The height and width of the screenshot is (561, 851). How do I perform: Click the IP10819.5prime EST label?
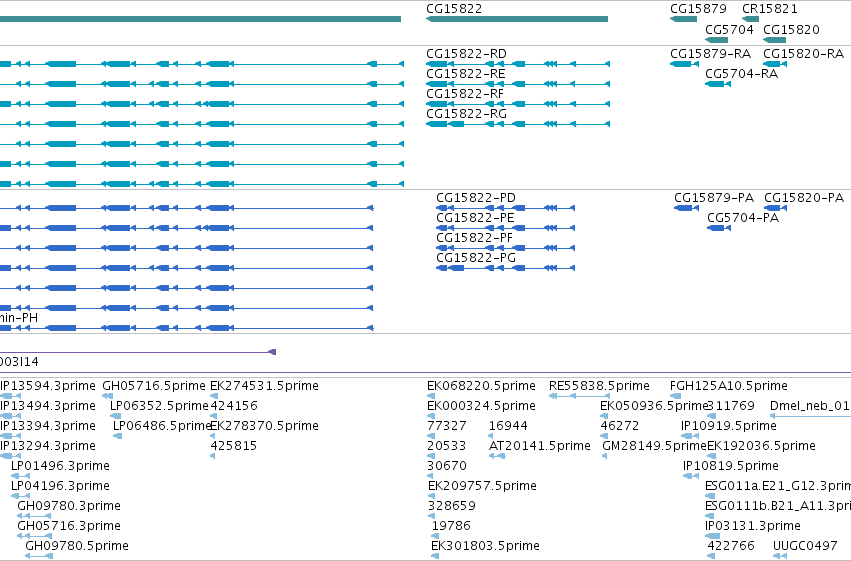(731, 466)
